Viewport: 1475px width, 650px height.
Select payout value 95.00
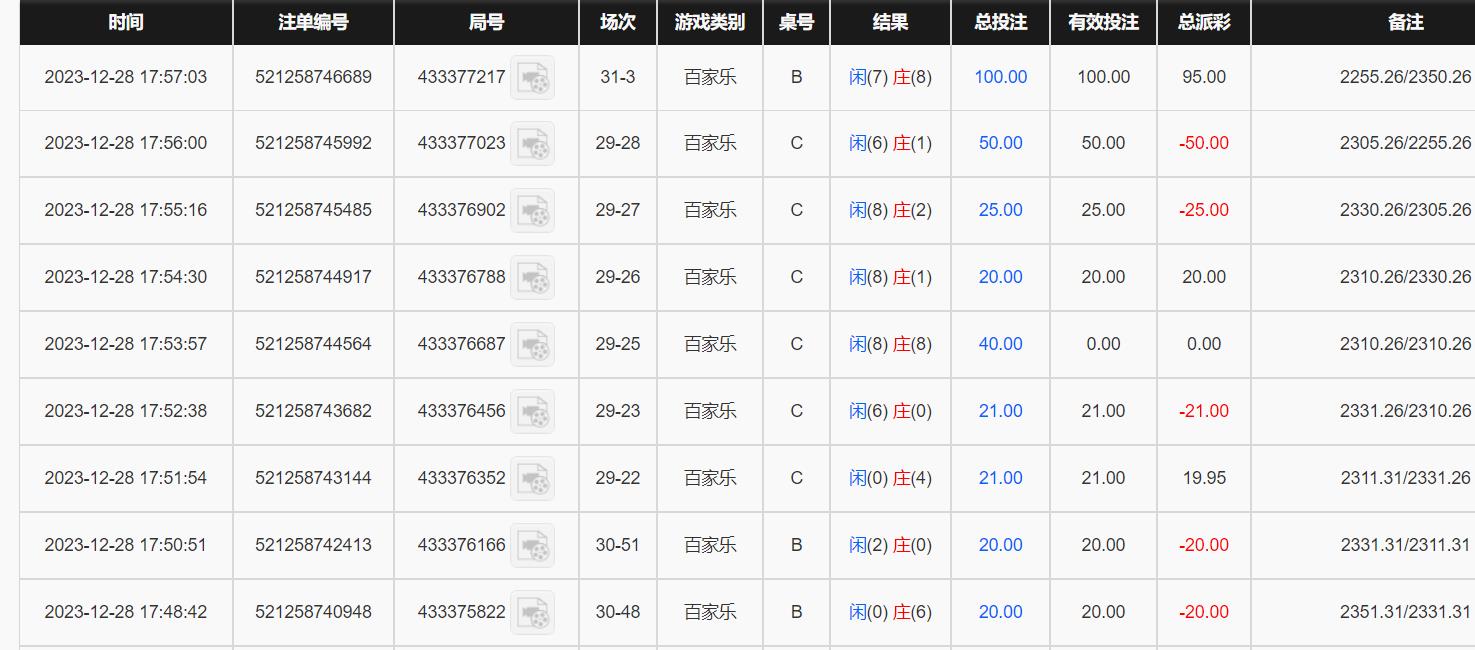pyautogui.click(x=1204, y=77)
